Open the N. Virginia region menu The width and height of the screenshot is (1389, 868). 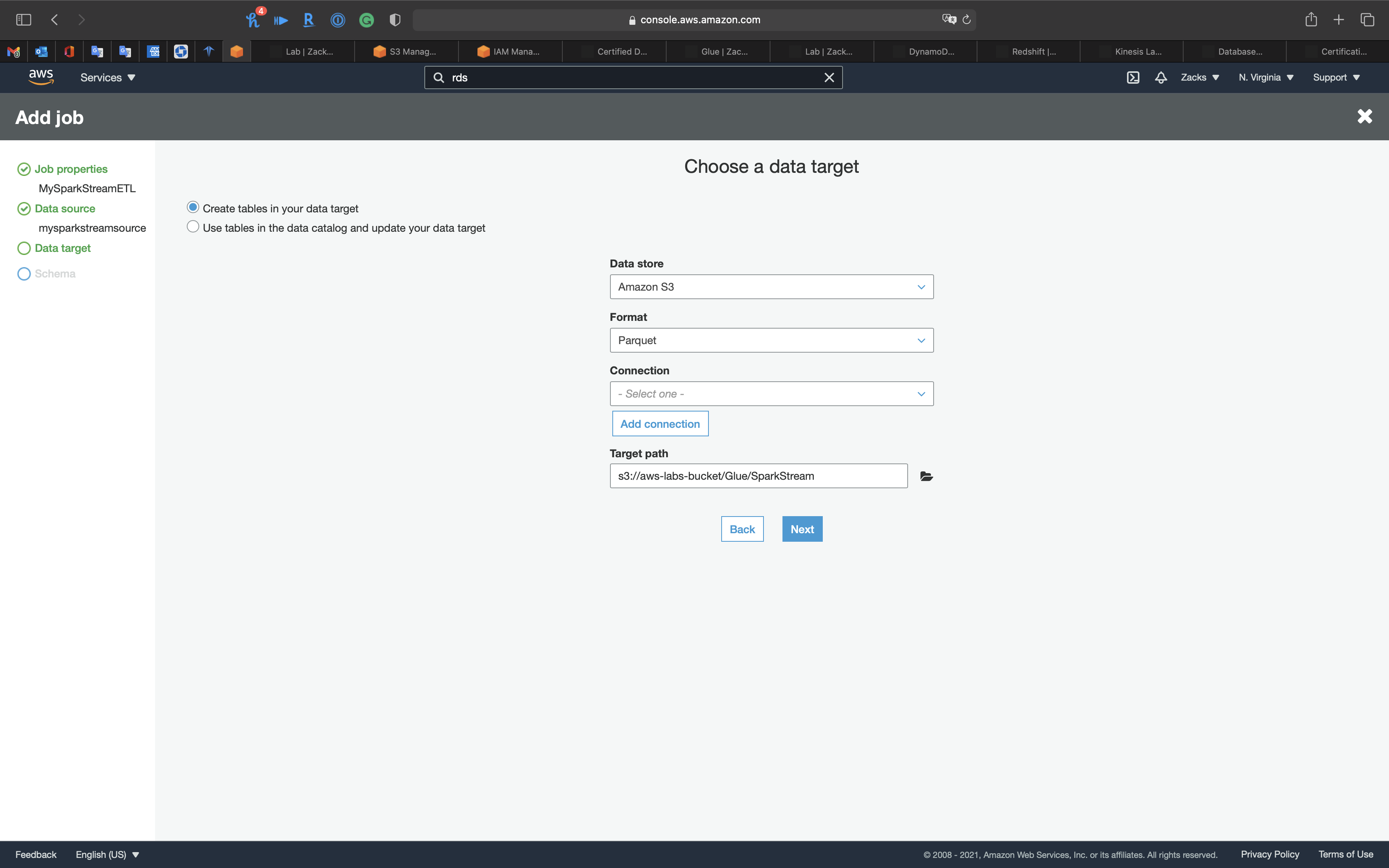tap(1265, 77)
